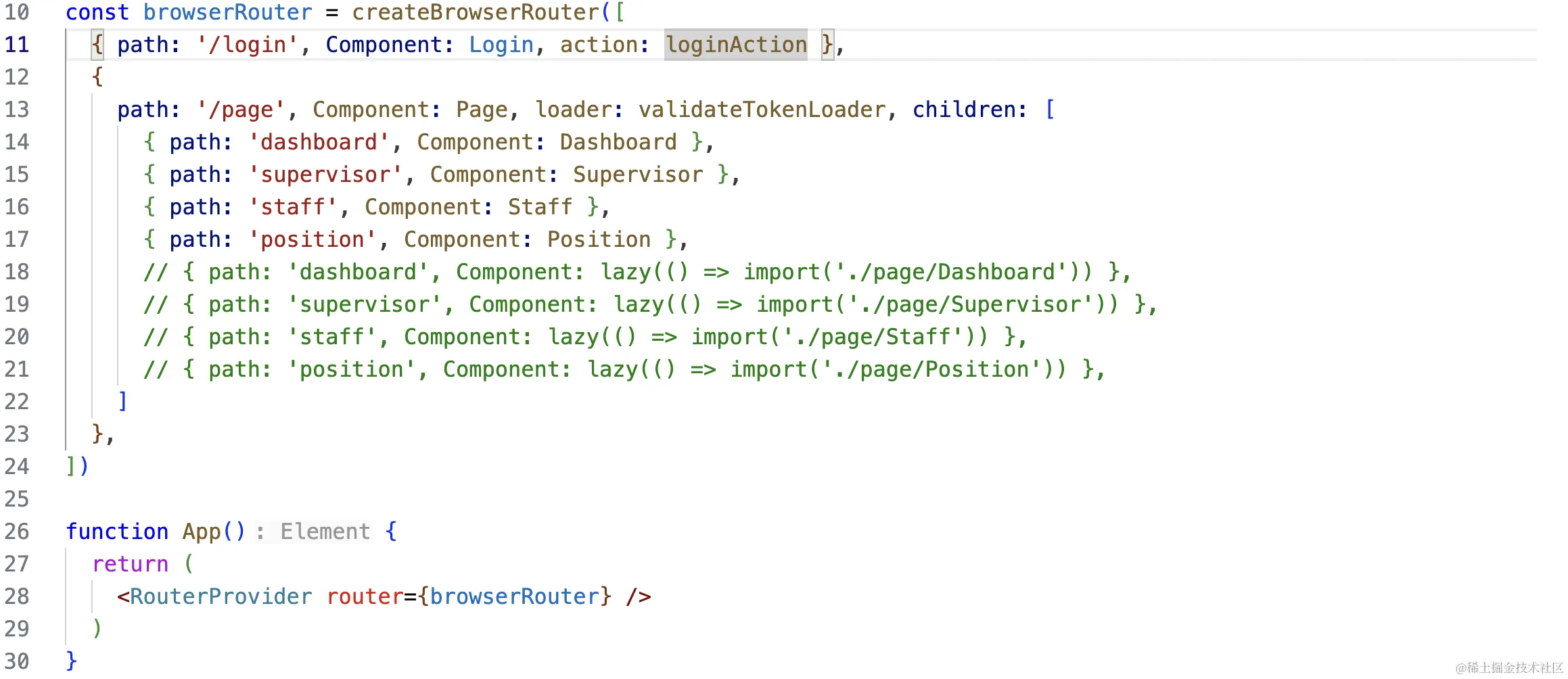
Task: Click line number 18 in the gutter
Action: (17, 272)
